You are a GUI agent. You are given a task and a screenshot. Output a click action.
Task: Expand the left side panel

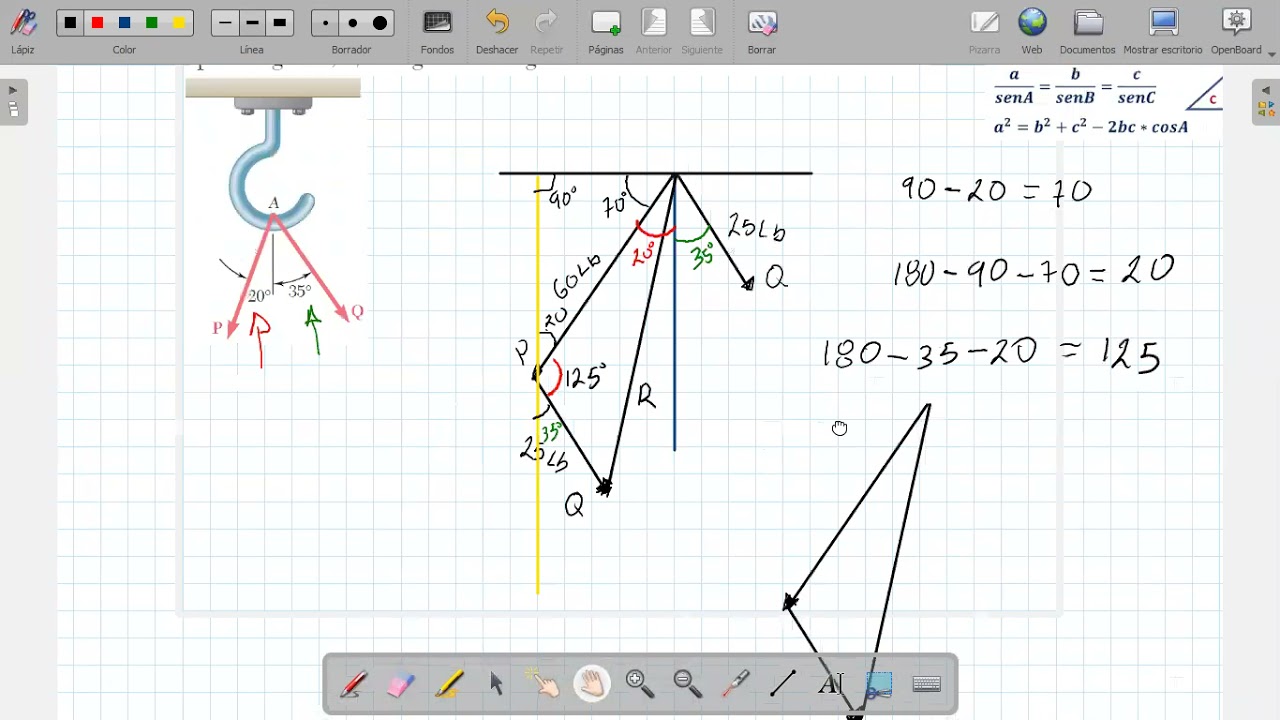pyautogui.click(x=13, y=102)
